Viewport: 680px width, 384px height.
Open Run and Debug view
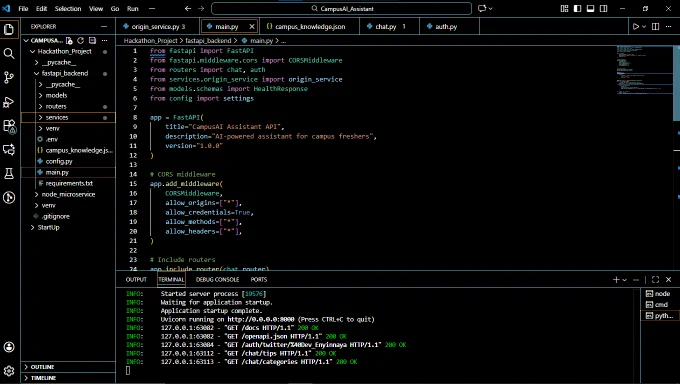tap(9, 102)
